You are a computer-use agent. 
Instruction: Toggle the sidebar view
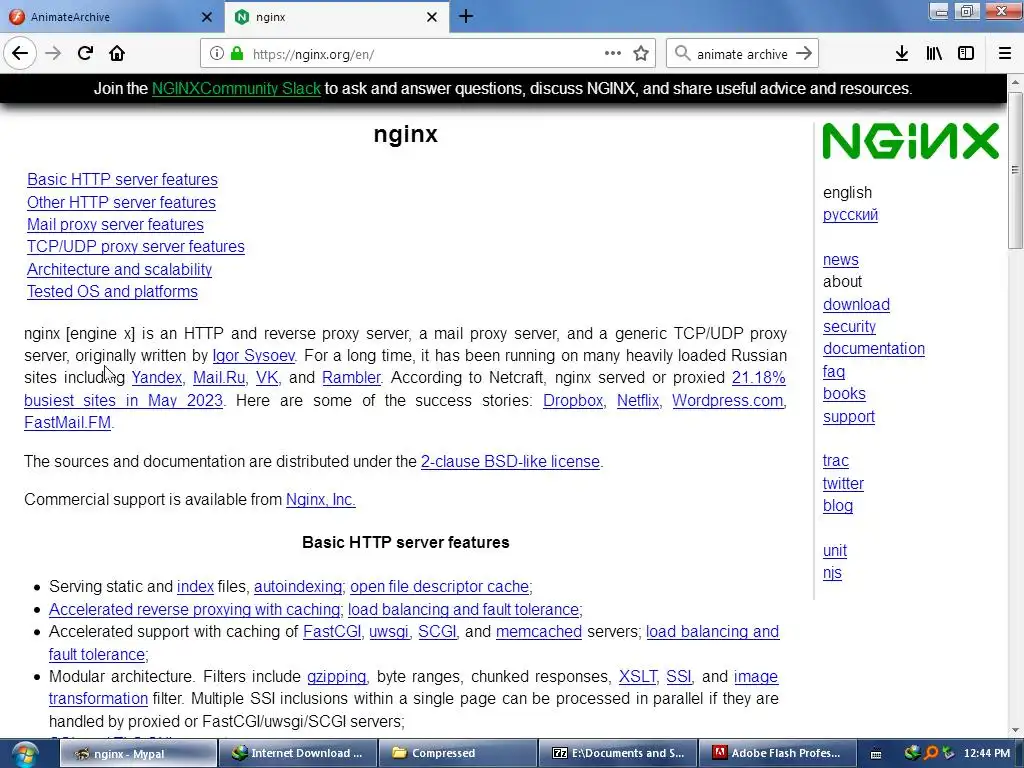point(966,54)
